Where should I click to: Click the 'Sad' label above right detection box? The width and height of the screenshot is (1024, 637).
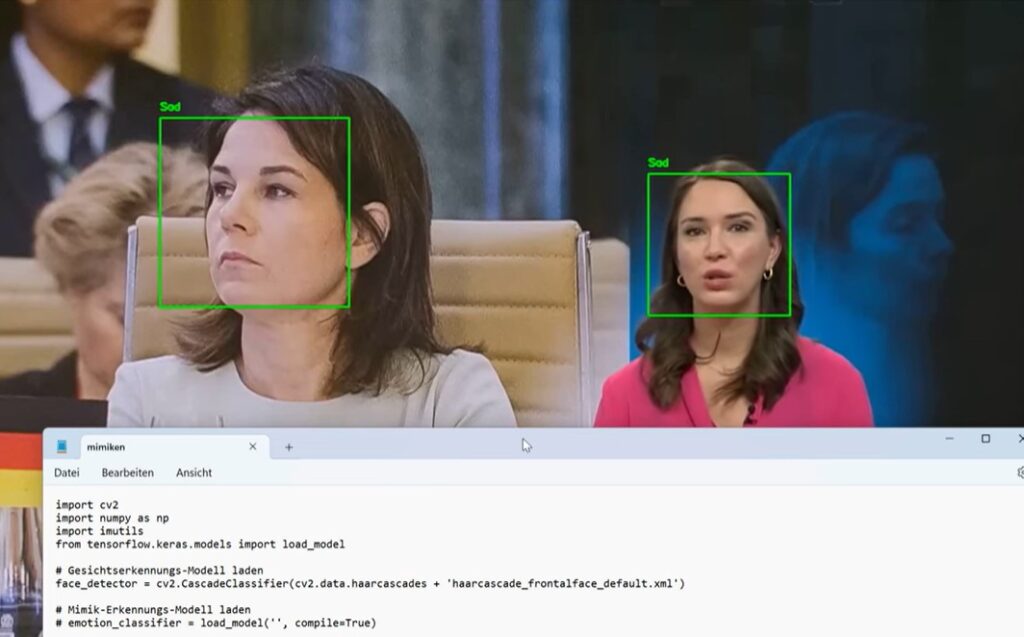658,163
